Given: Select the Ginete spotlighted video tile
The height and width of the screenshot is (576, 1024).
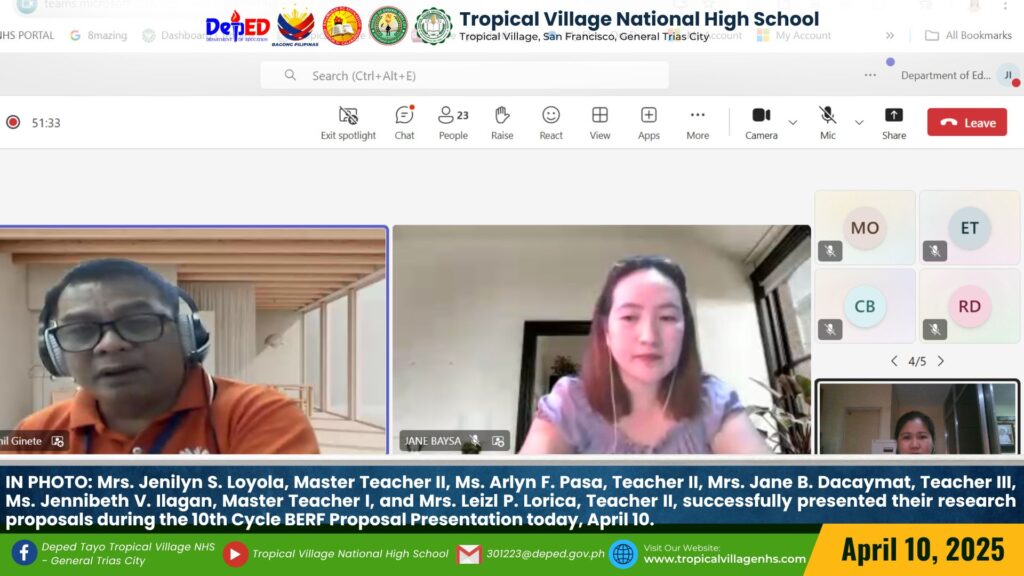Looking at the screenshot, I should tap(193, 340).
